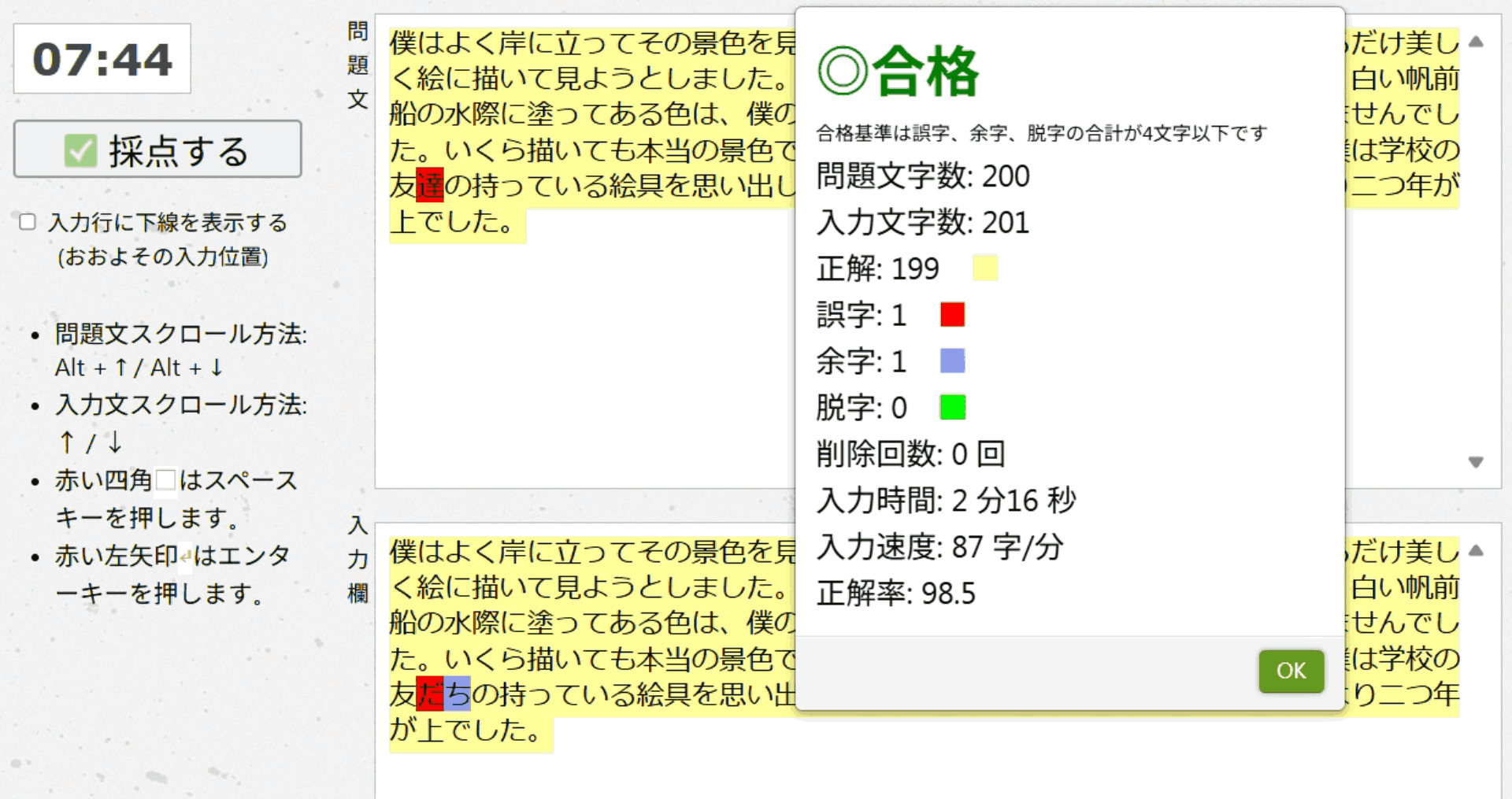1512x799 pixels.
Task: Select the green 脱字 color swatch
Action: [x=952, y=407]
